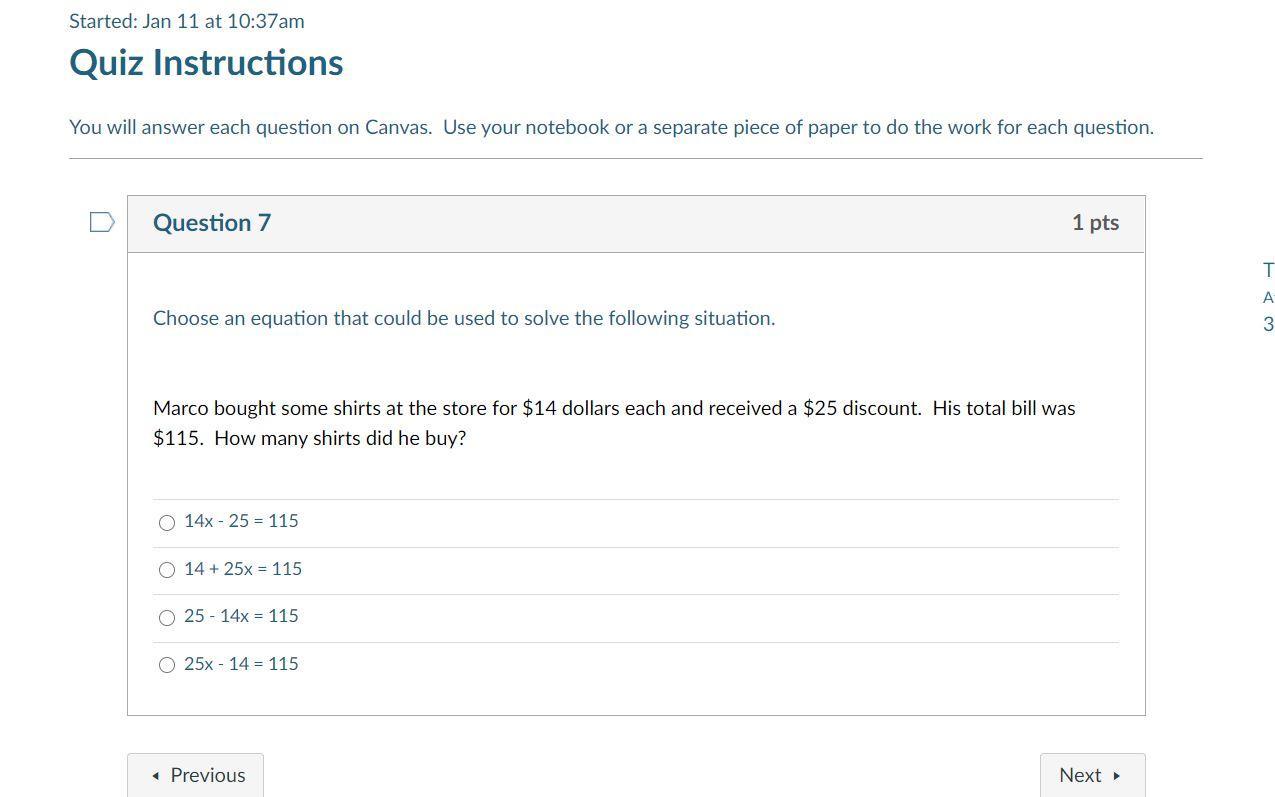Click the right arrow in the Next button
This screenshot has height=797, width=1275.
[1116, 776]
